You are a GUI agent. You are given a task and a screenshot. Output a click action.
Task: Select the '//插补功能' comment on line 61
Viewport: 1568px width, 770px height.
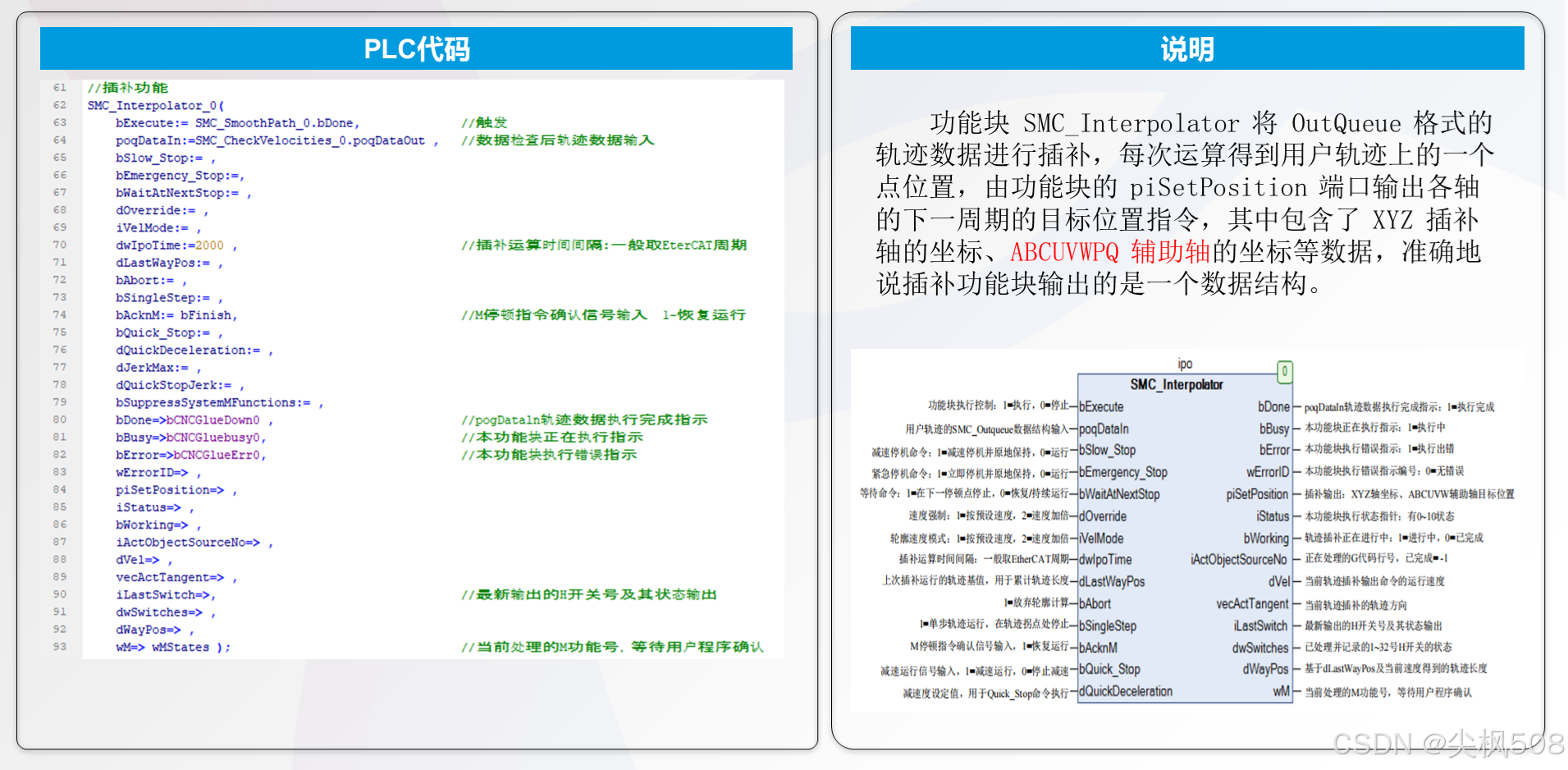click(128, 88)
